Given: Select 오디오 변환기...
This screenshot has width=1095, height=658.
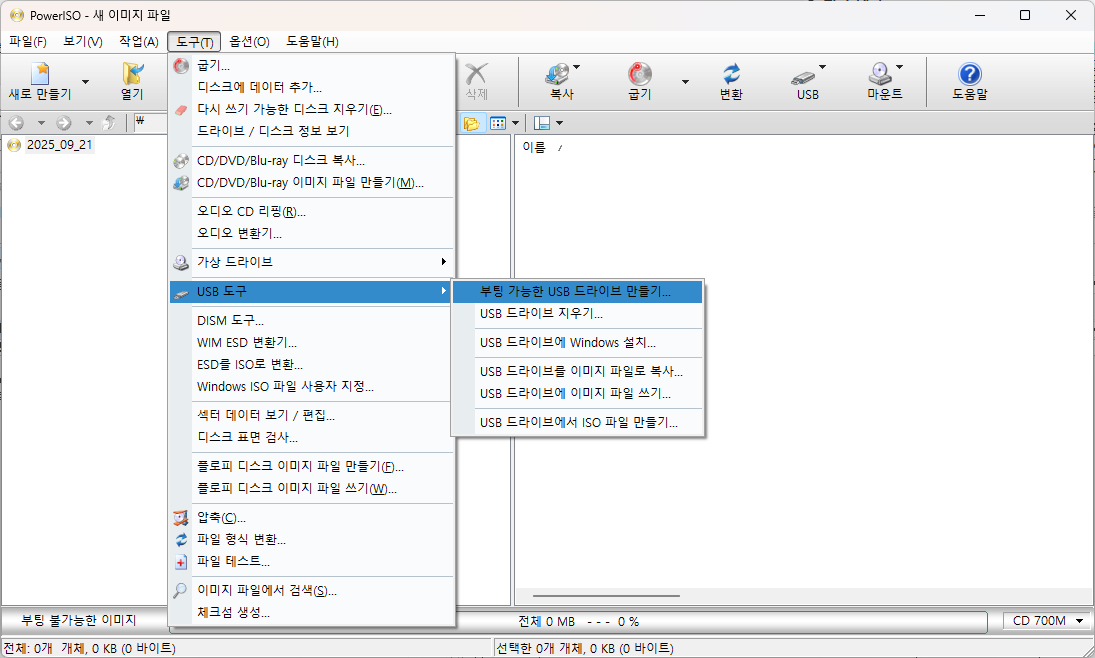Looking at the screenshot, I should point(311,233).
